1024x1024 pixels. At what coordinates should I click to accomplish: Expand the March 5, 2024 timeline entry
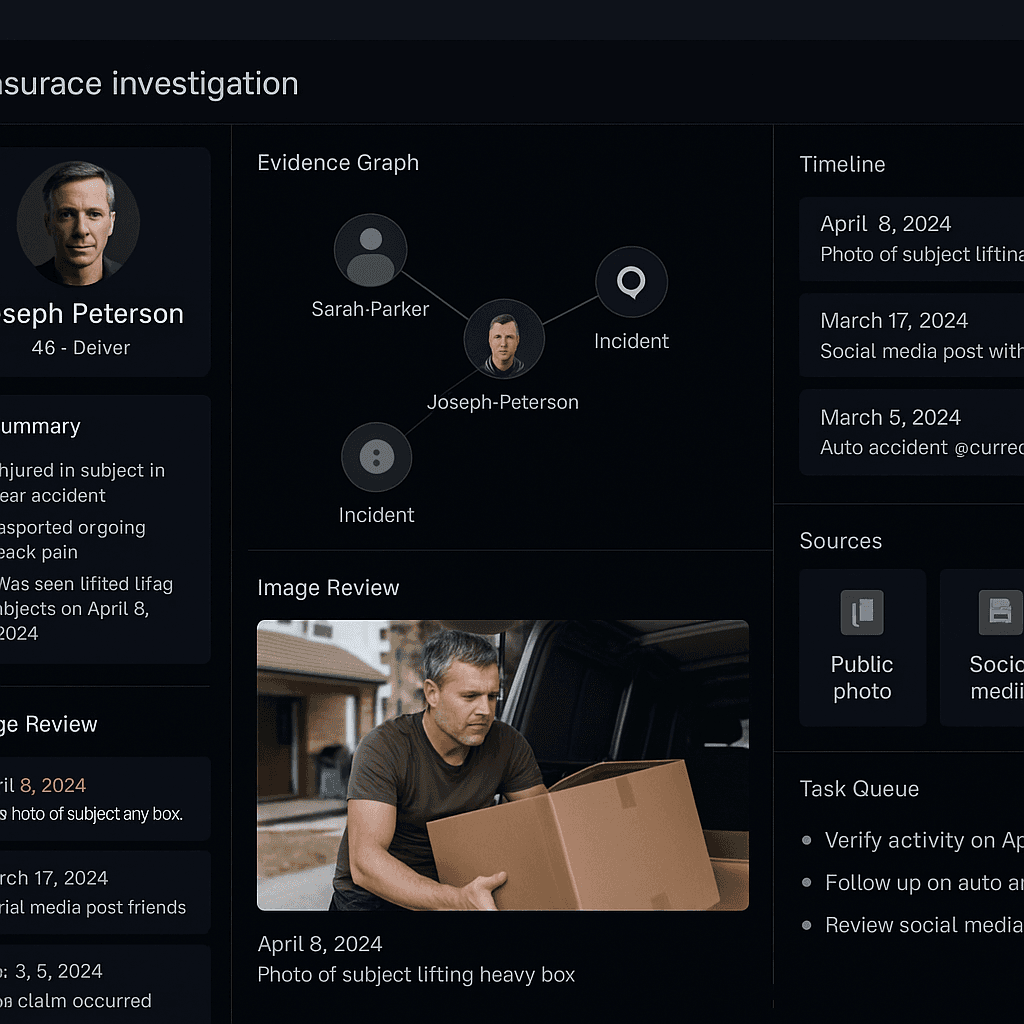(x=910, y=431)
